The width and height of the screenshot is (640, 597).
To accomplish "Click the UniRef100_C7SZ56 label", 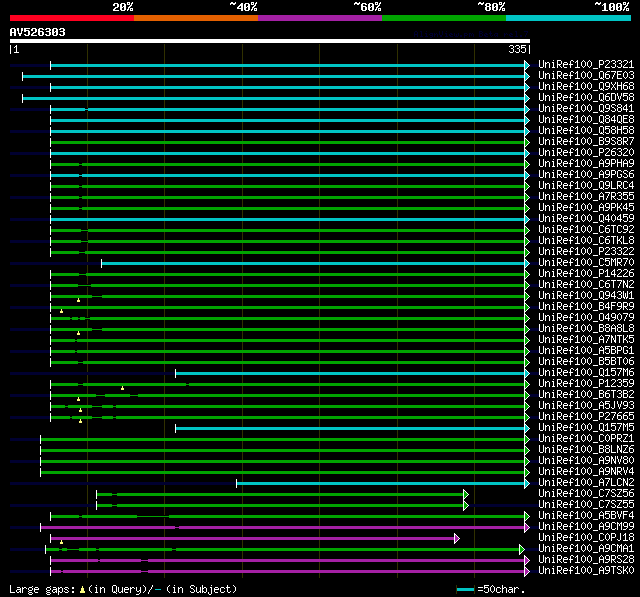I will (586, 494).
